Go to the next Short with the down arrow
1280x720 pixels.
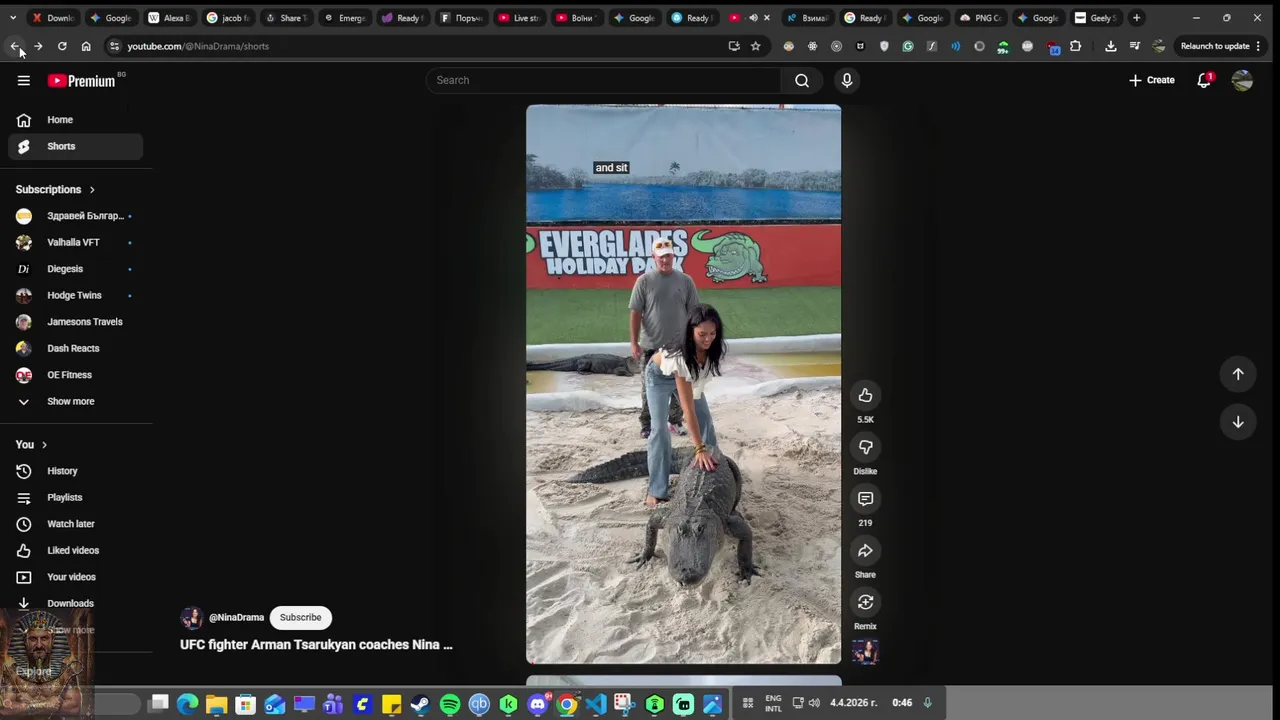(x=1238, y=422)
